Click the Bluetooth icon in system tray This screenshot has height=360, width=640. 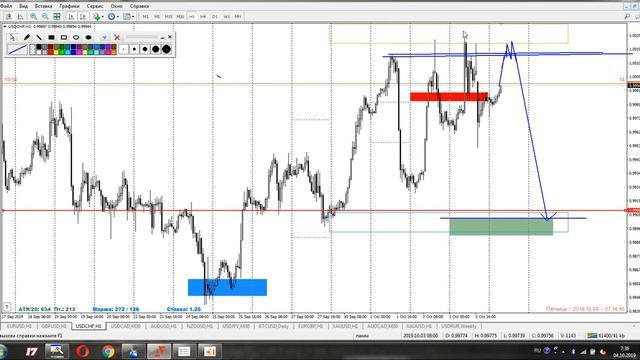(x=573, y=351)
